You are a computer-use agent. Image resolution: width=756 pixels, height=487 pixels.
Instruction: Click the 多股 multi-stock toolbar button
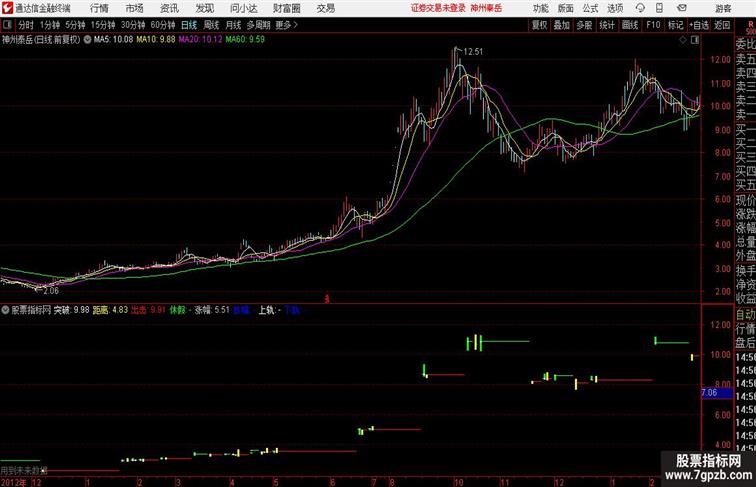coord(584,25)
